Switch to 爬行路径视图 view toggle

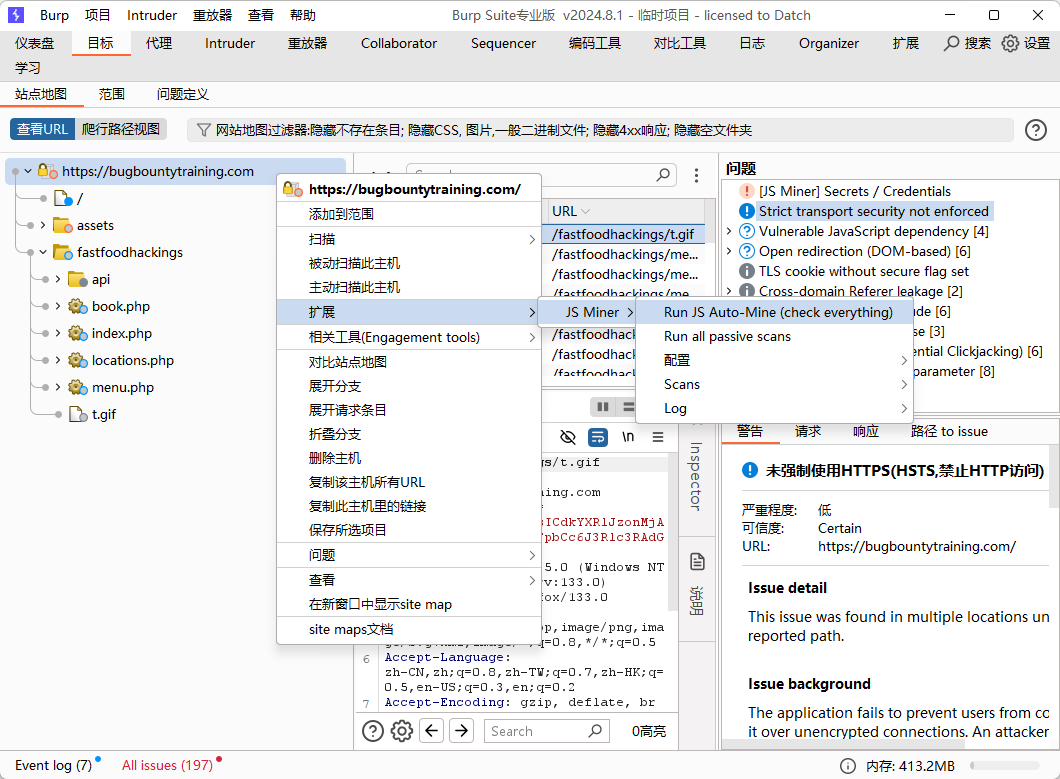121,129
